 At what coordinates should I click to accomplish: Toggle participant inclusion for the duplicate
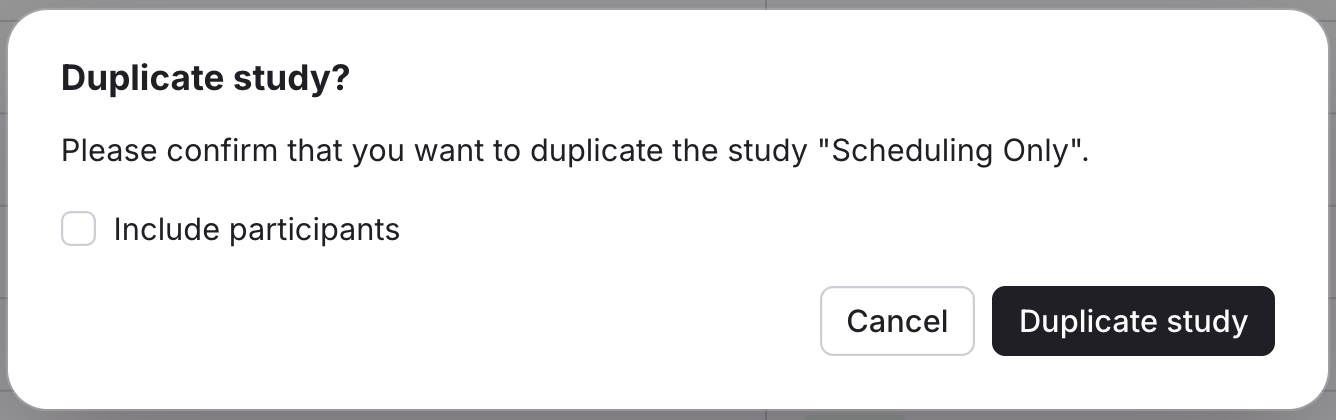(x=78, y=229)
